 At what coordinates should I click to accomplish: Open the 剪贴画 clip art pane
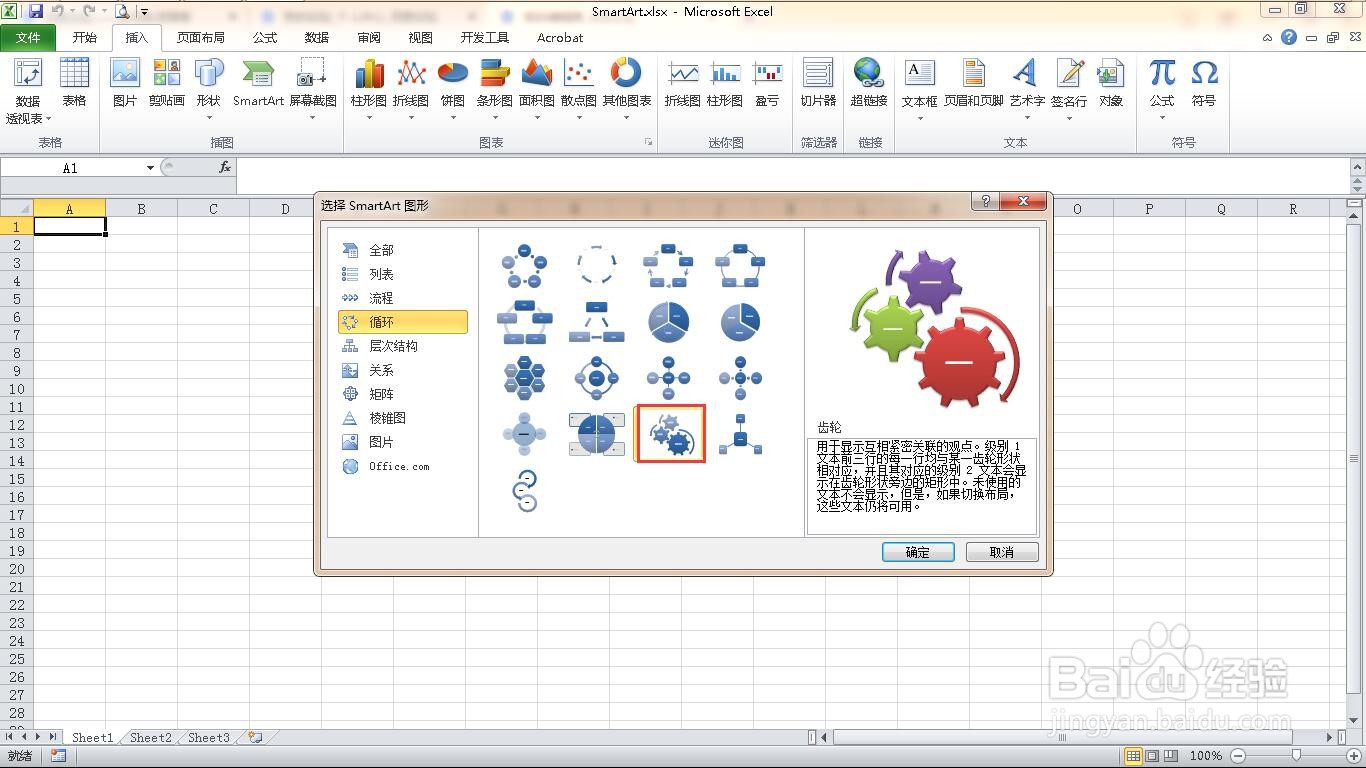(167, 83)
